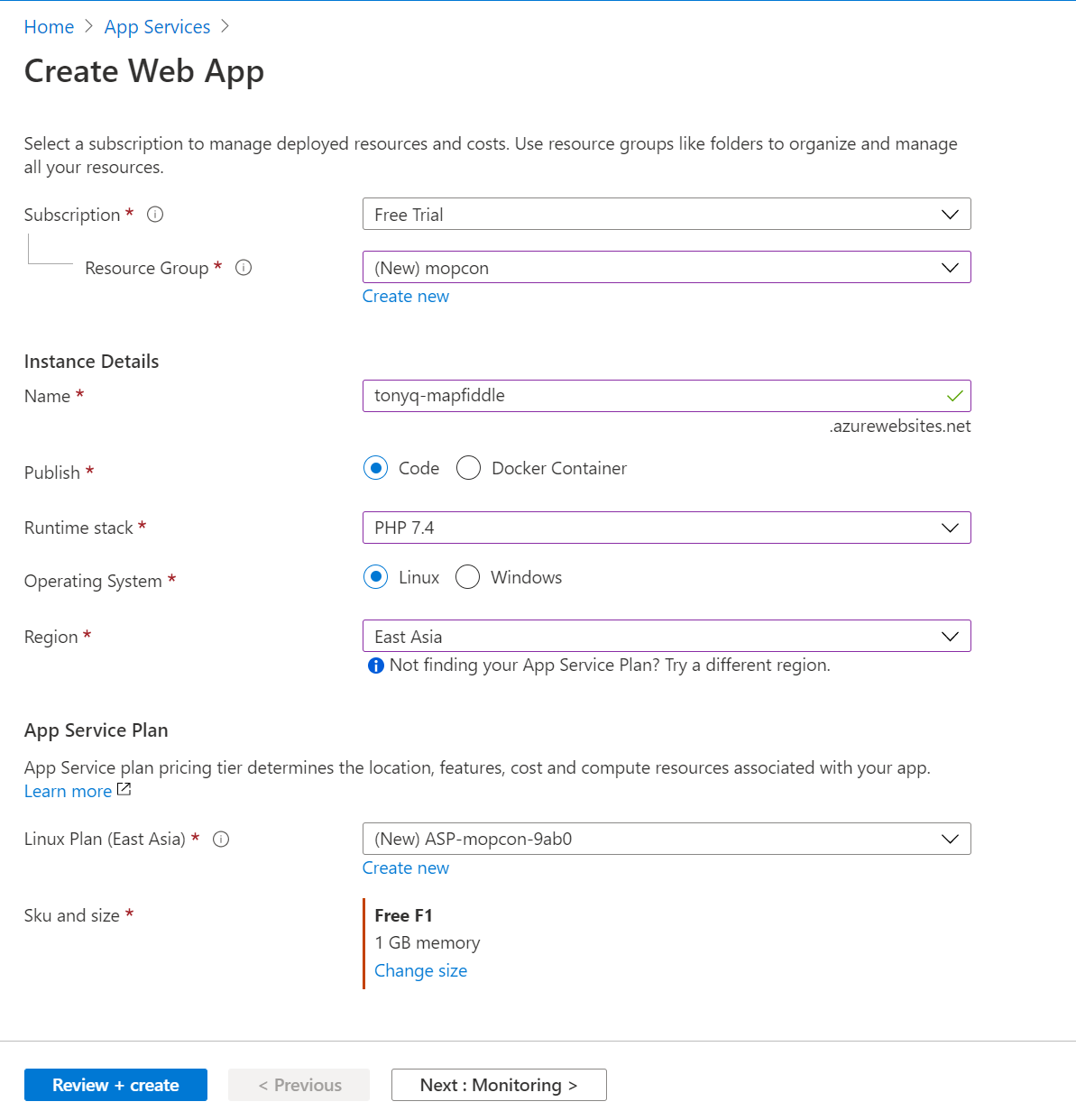Open App Services in the breadcrumb

click(157, 27)
